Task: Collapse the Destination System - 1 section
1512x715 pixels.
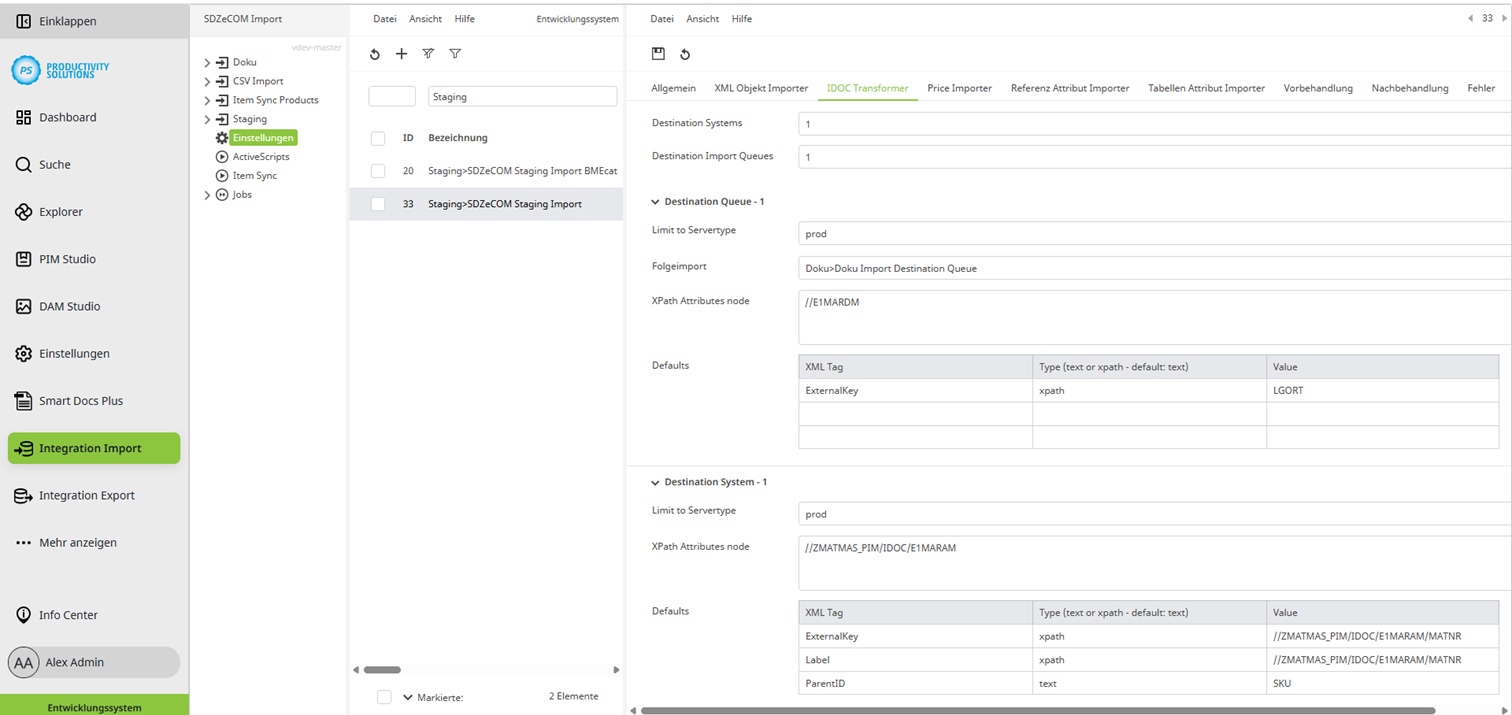Action: pos(653,481)
